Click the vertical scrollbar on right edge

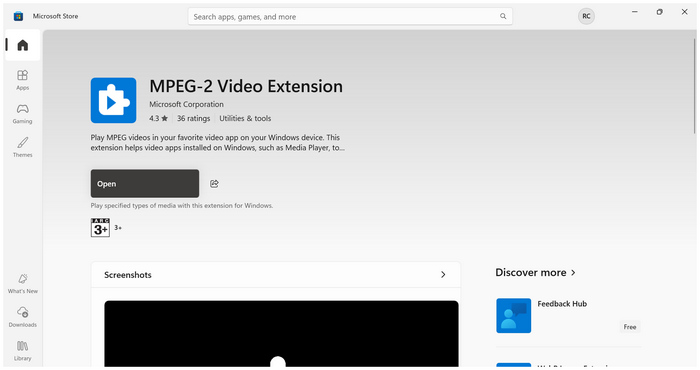694,86
